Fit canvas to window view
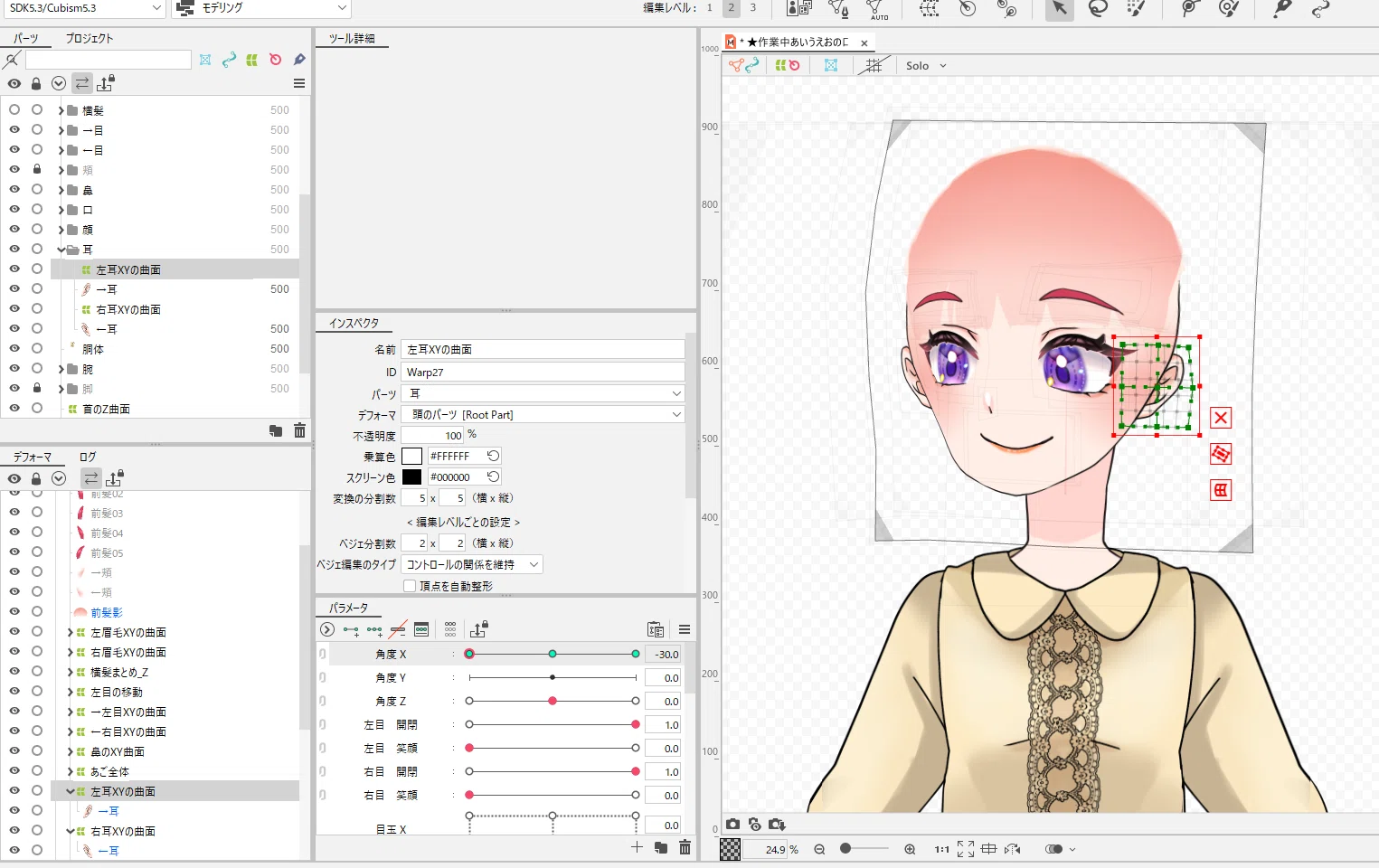1379x868 pixels. [966, 849]
